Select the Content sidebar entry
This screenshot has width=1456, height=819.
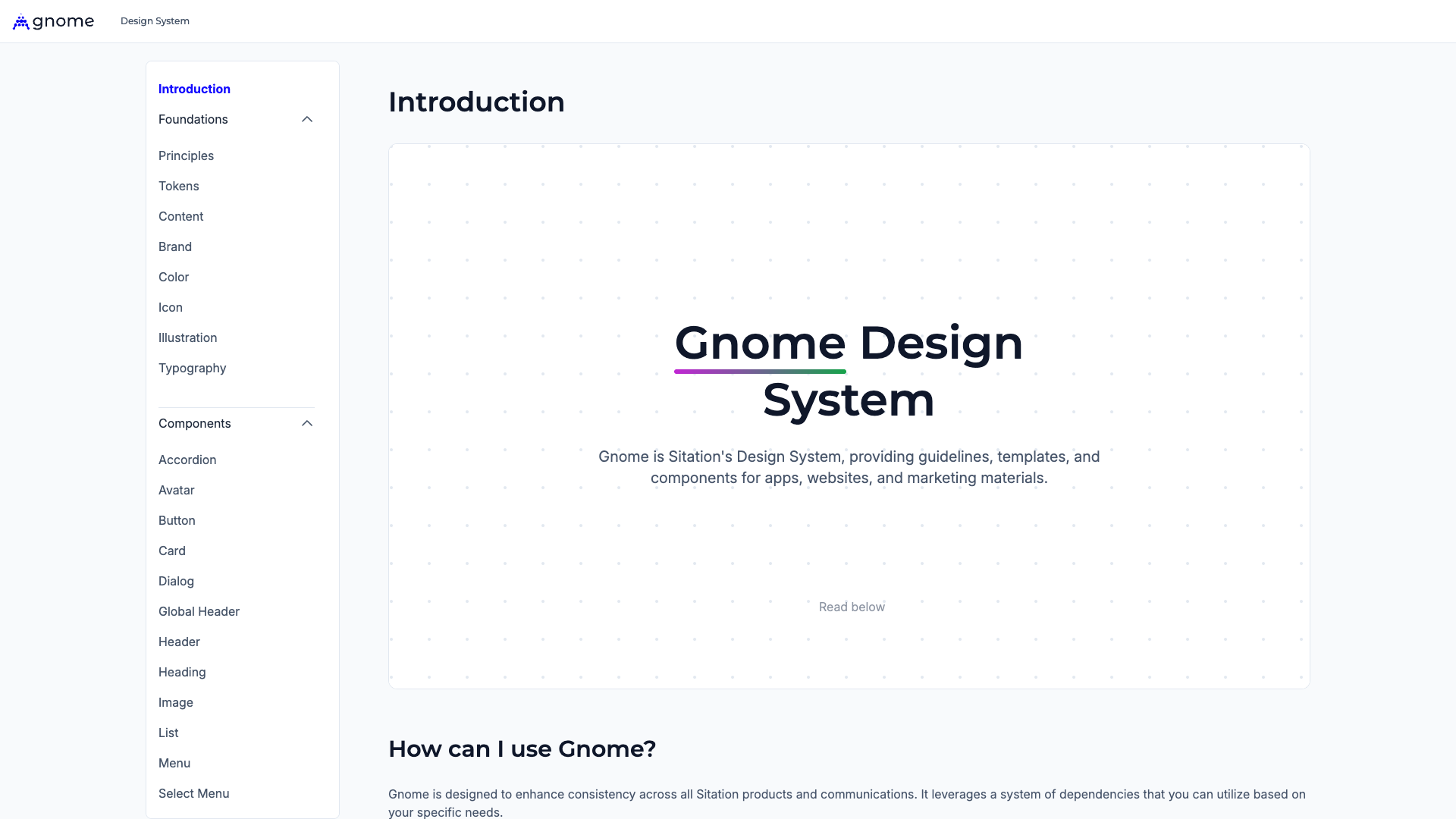(180, 216)
